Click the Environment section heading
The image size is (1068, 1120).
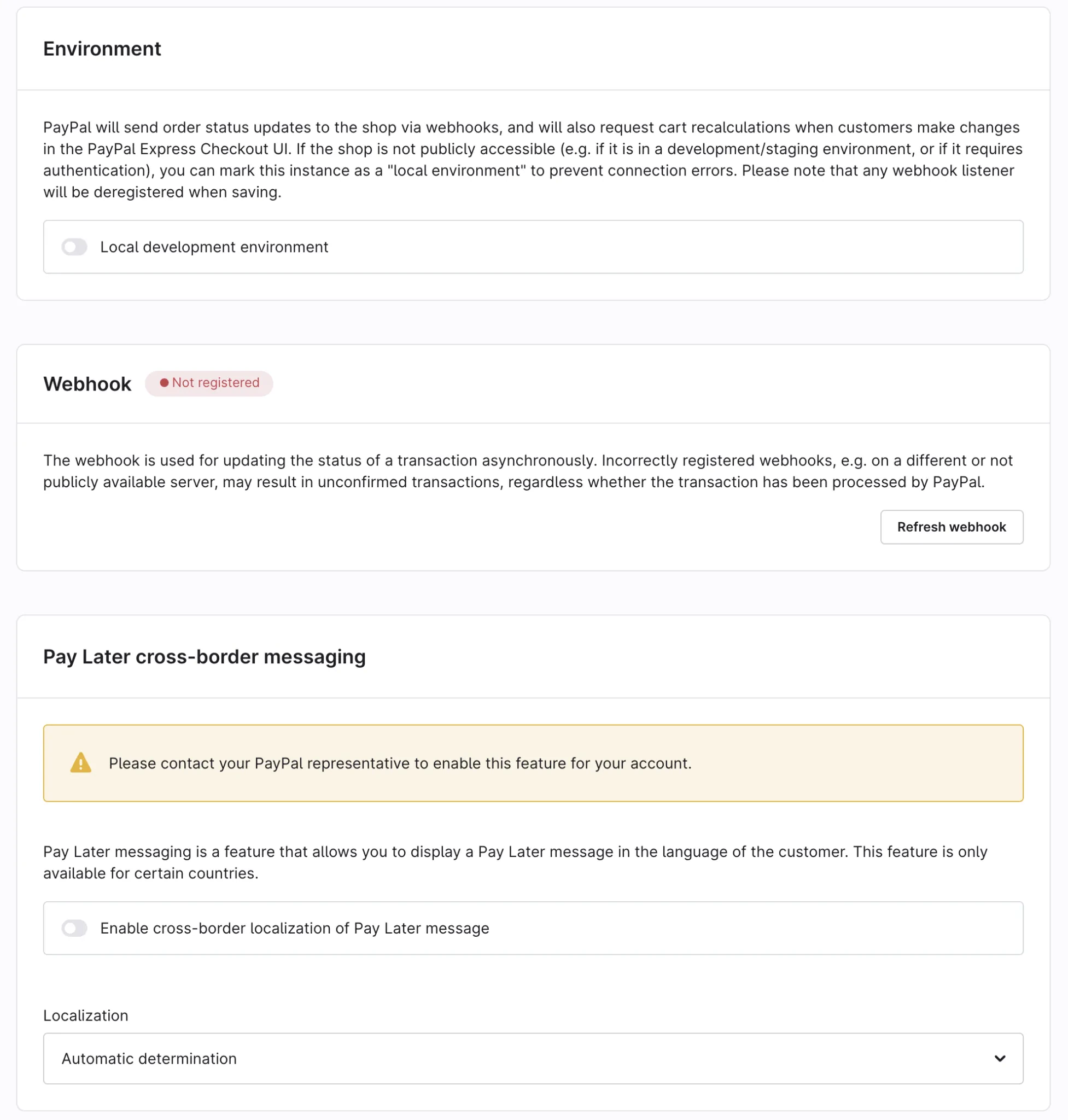point(102,49)
